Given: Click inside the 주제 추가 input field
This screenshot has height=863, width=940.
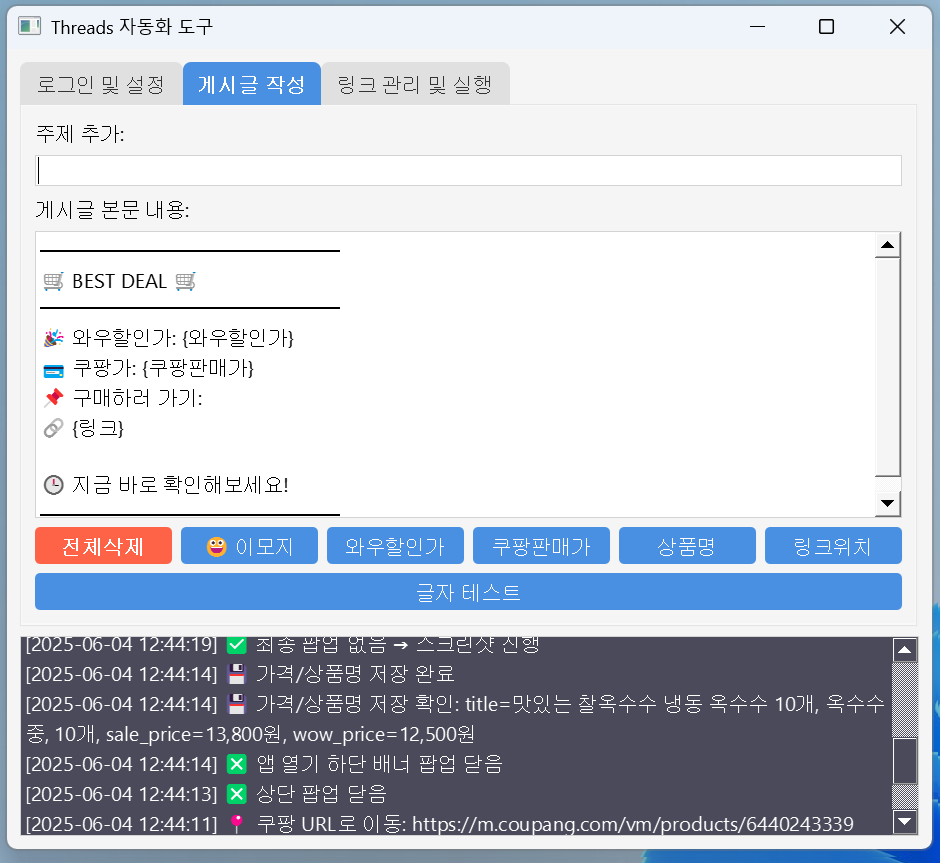Looking at the screenshot, I should 468,170.
